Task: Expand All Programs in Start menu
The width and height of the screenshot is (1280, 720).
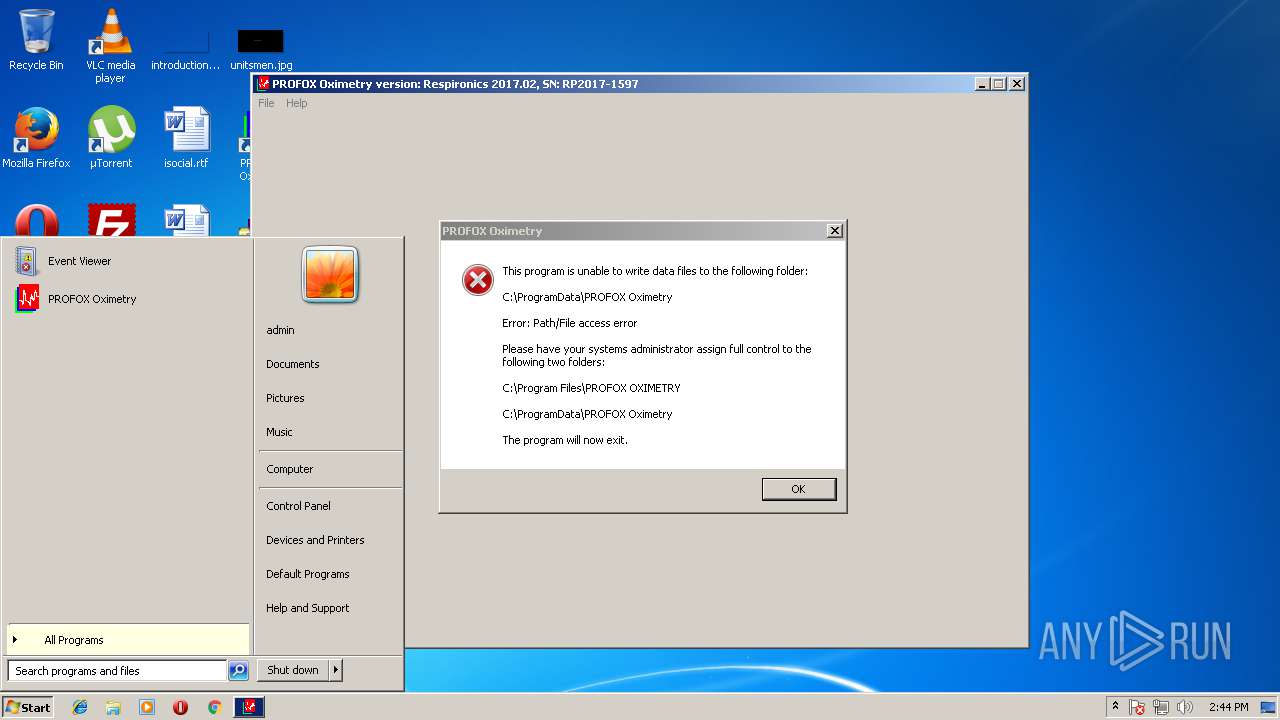Action: pyautogui.click(x=128, y=640)
